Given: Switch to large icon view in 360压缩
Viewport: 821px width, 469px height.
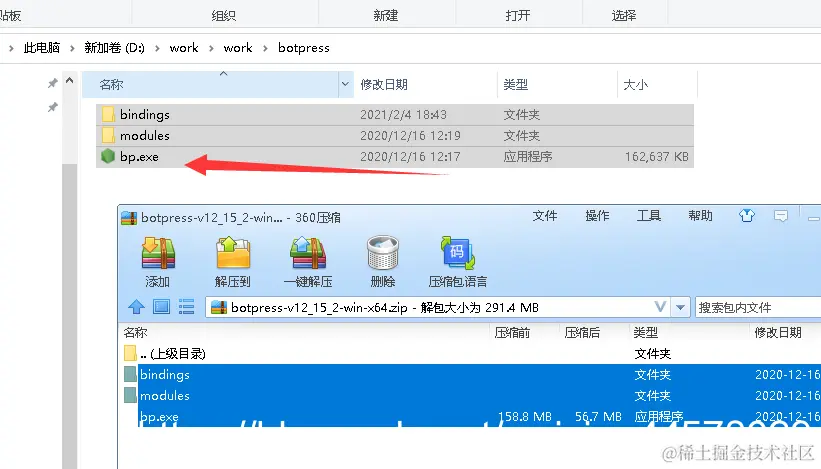Looking at the screenshot, I should click(161, 307).
